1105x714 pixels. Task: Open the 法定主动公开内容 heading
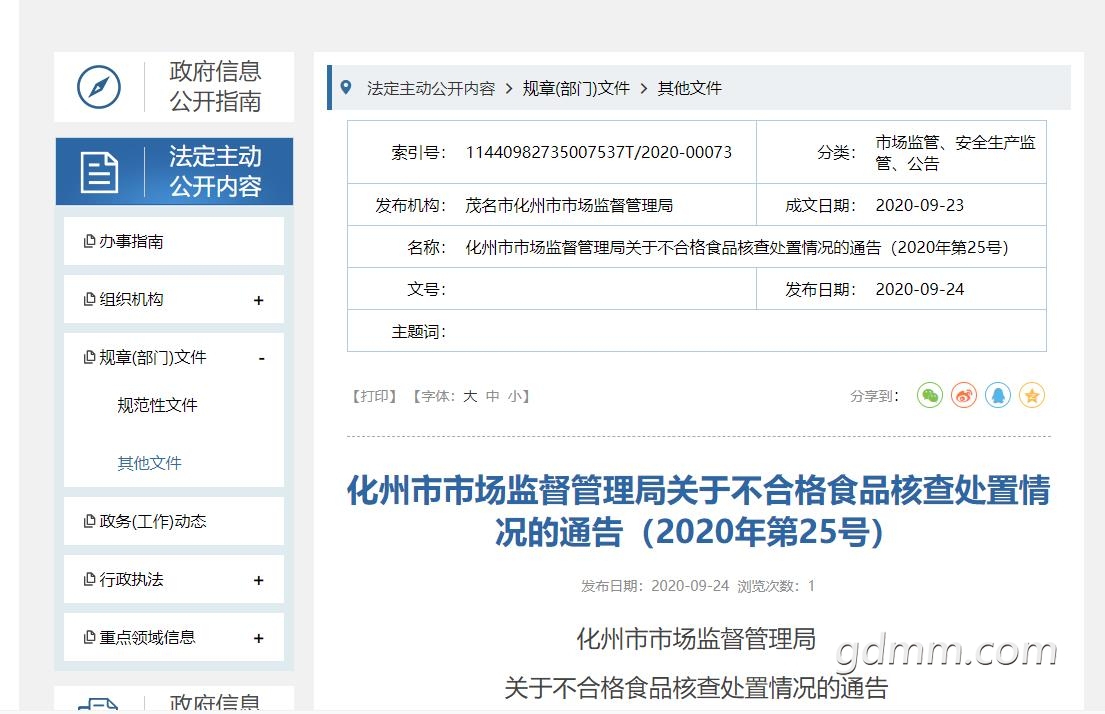(216, 171)
